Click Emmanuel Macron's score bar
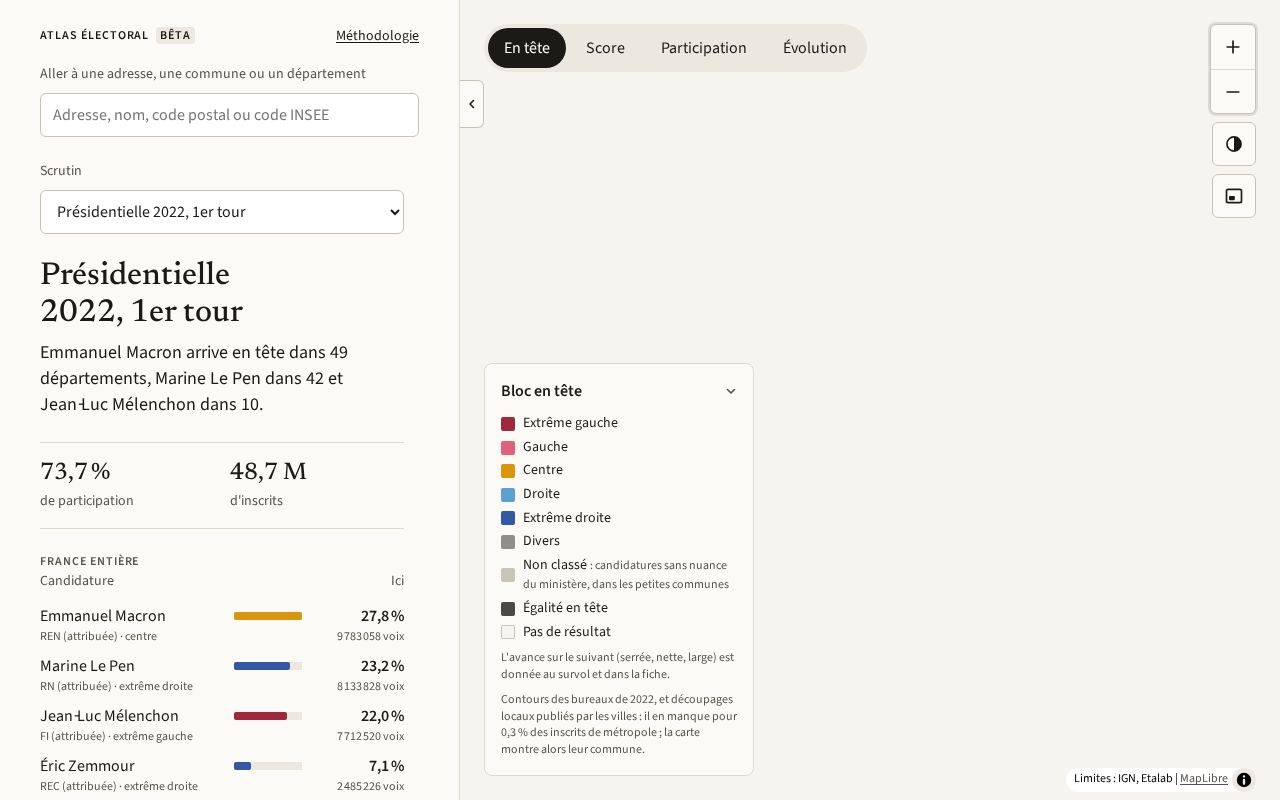The height and width of the screenshot is (800, 1280). [268, 616]
